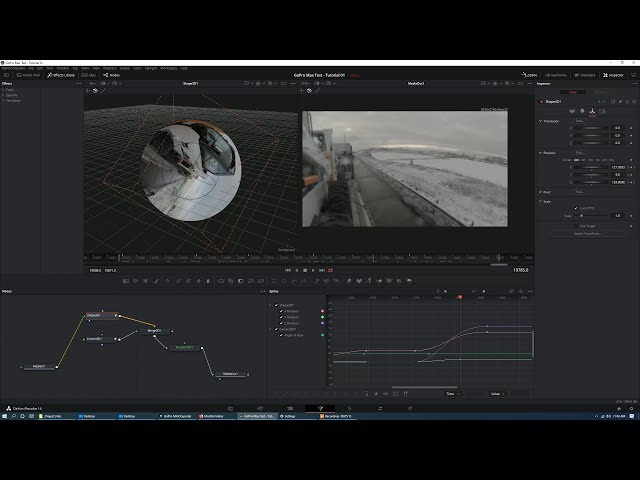The width and height of the screenshot is (640, 480).
Task: Go to the Fairlight page icon
Action: click(380, 408)
